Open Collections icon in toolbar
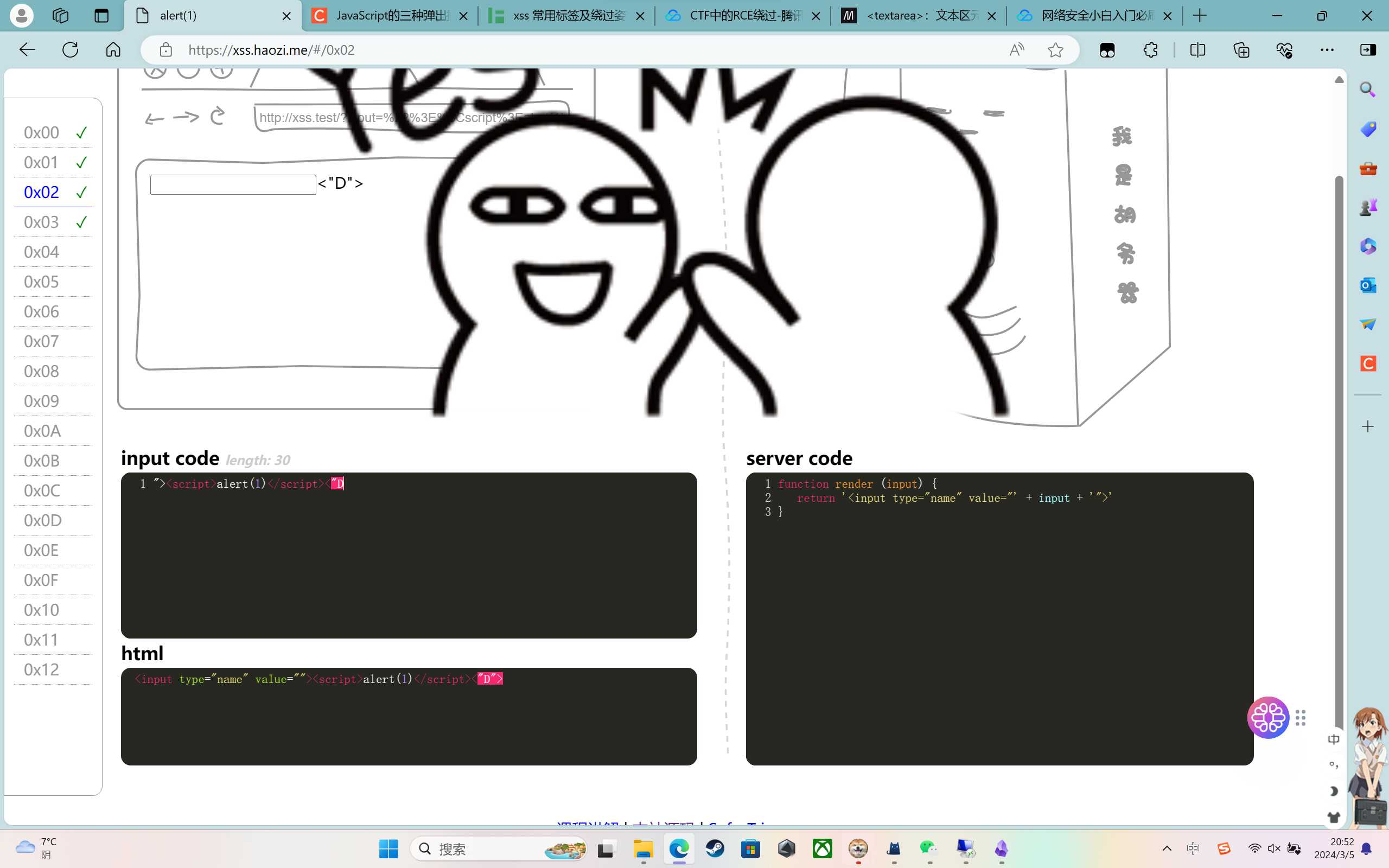 coord(1241,50)
